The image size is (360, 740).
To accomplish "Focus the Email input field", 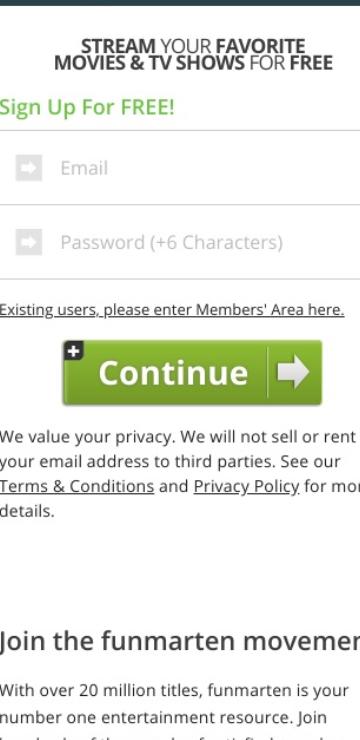I will coord(180,168).
